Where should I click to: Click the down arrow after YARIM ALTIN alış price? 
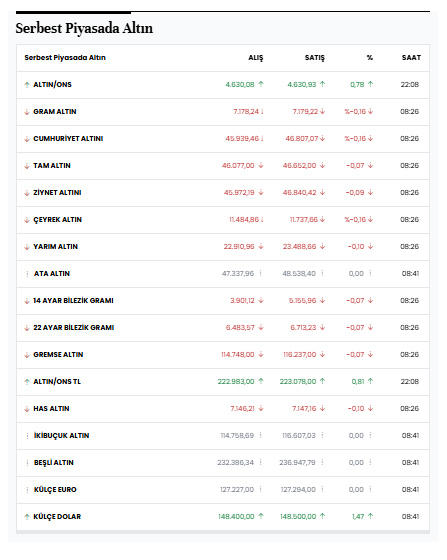click(261, 246)
